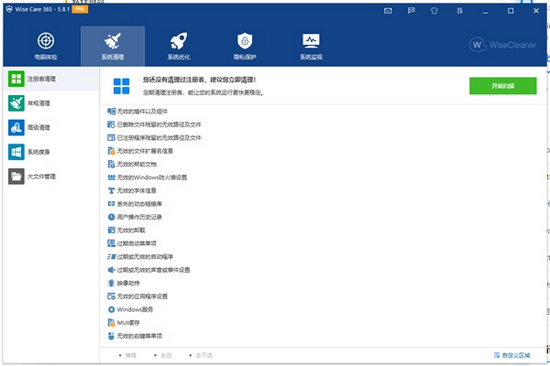550x366 pixels.
Task: Open the 系统监视 System Monitor tab
Action: (x=311, y=46)
